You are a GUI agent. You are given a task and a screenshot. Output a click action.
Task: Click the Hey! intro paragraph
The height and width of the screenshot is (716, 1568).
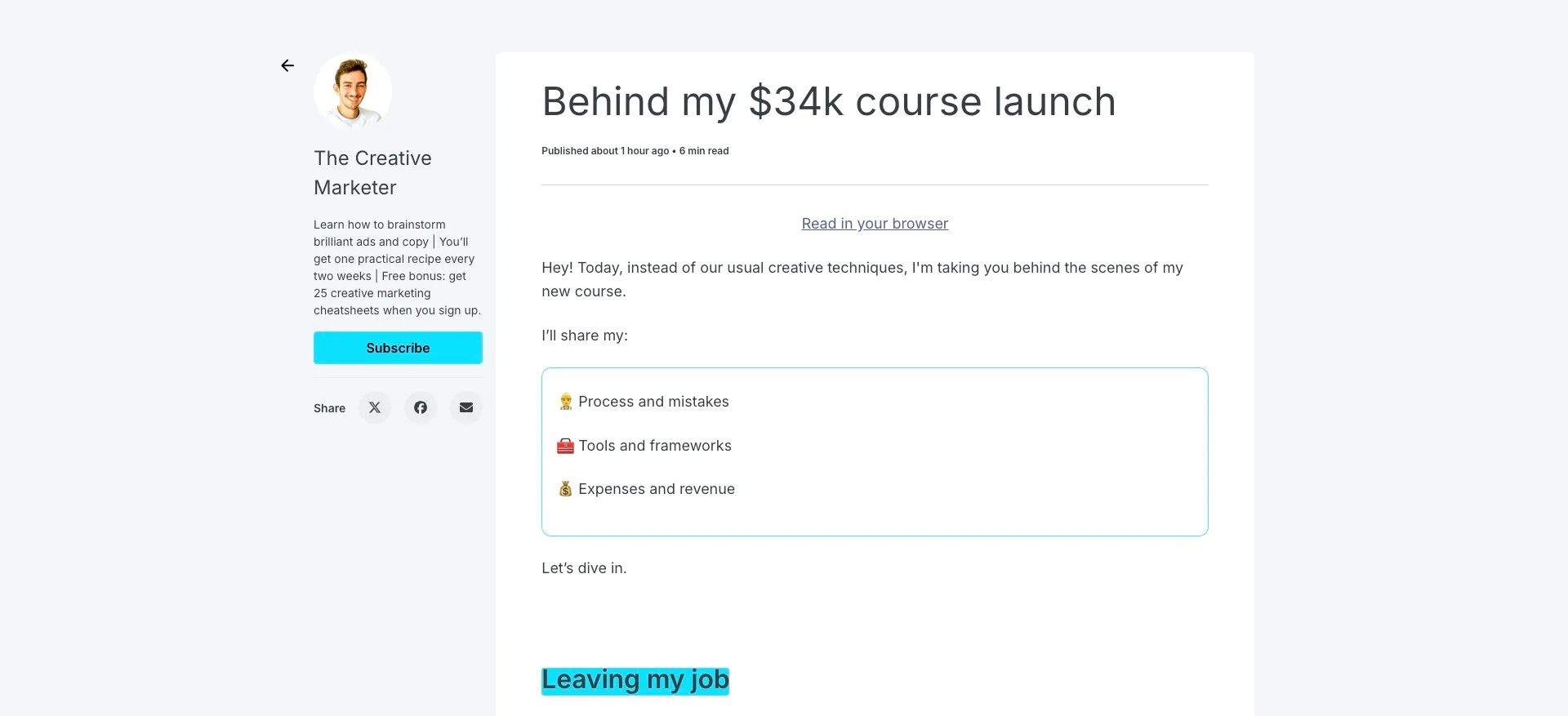pos(862,278)
